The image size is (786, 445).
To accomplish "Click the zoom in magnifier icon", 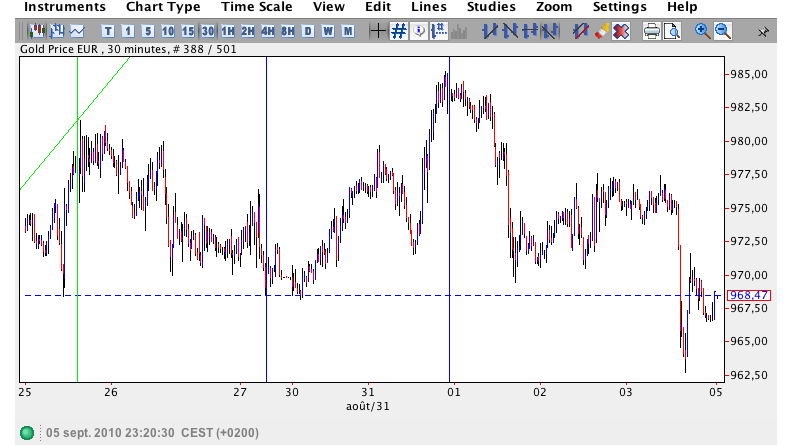I will (703, 31).
